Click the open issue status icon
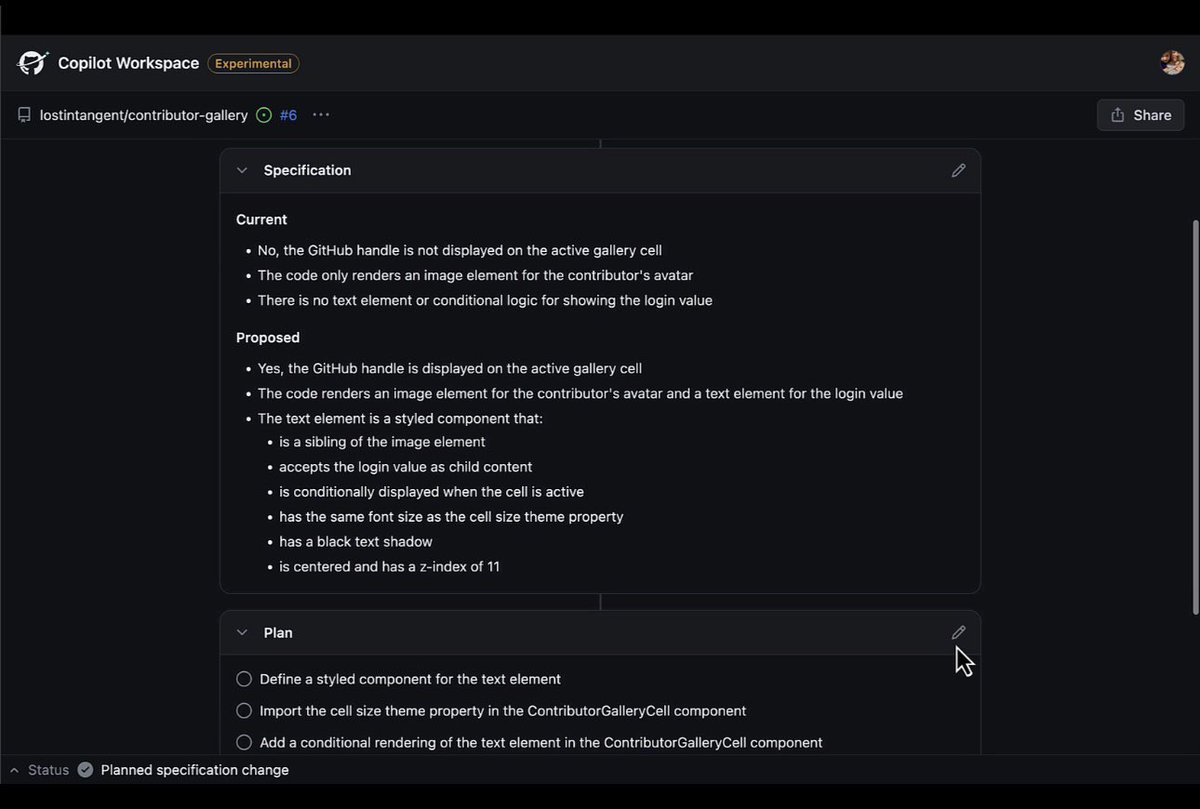 pos(264,115)
